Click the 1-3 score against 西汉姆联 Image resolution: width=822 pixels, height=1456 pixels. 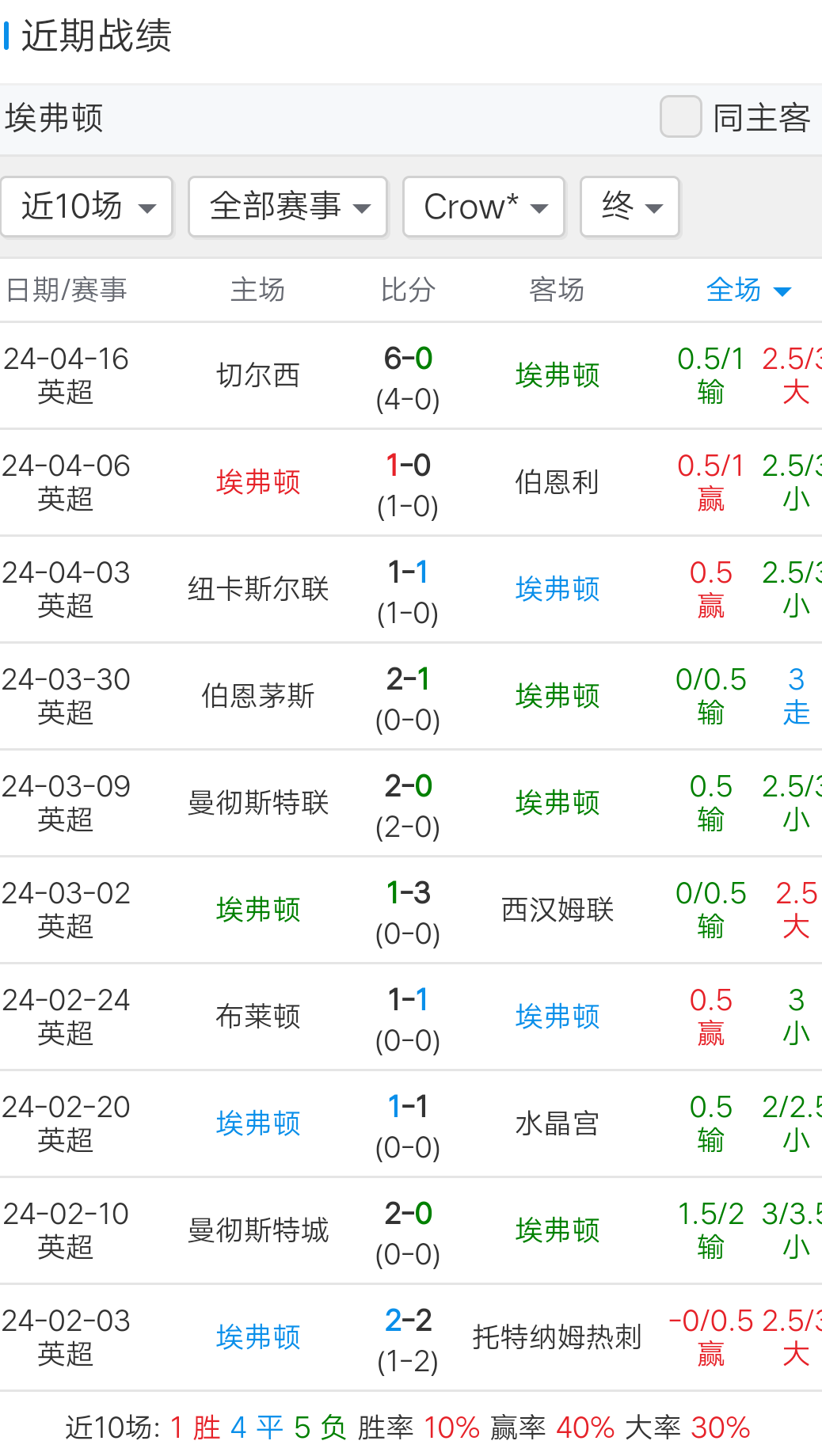point(408,894)
